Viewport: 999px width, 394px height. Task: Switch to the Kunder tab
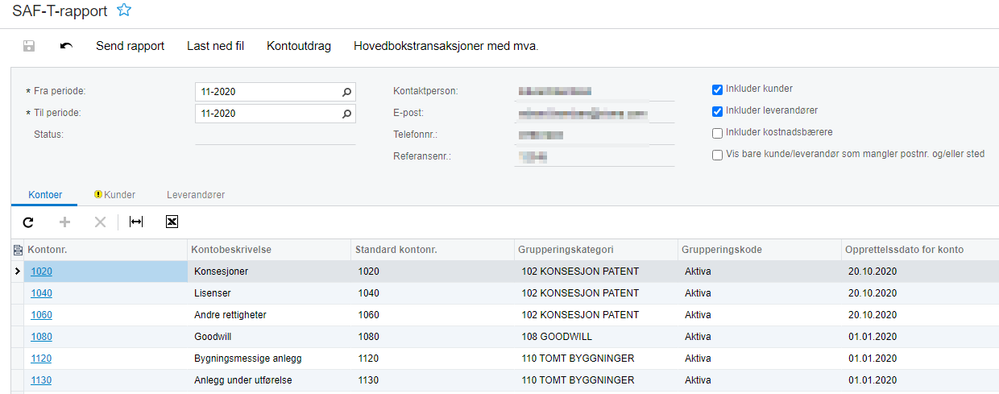coord(115,194)
